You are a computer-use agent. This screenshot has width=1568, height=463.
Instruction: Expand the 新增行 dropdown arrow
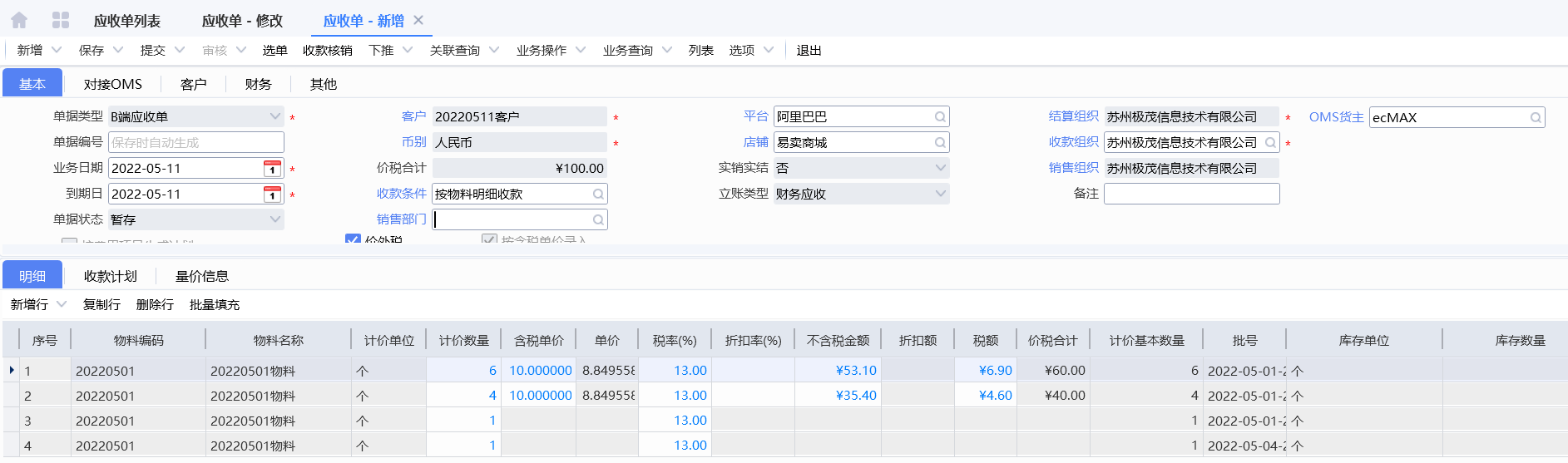pos(62,304)
